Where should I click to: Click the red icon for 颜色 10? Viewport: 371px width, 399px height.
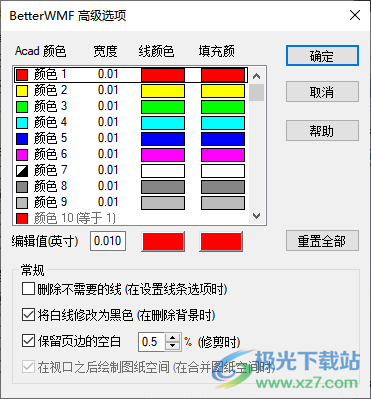coord(22,218)
